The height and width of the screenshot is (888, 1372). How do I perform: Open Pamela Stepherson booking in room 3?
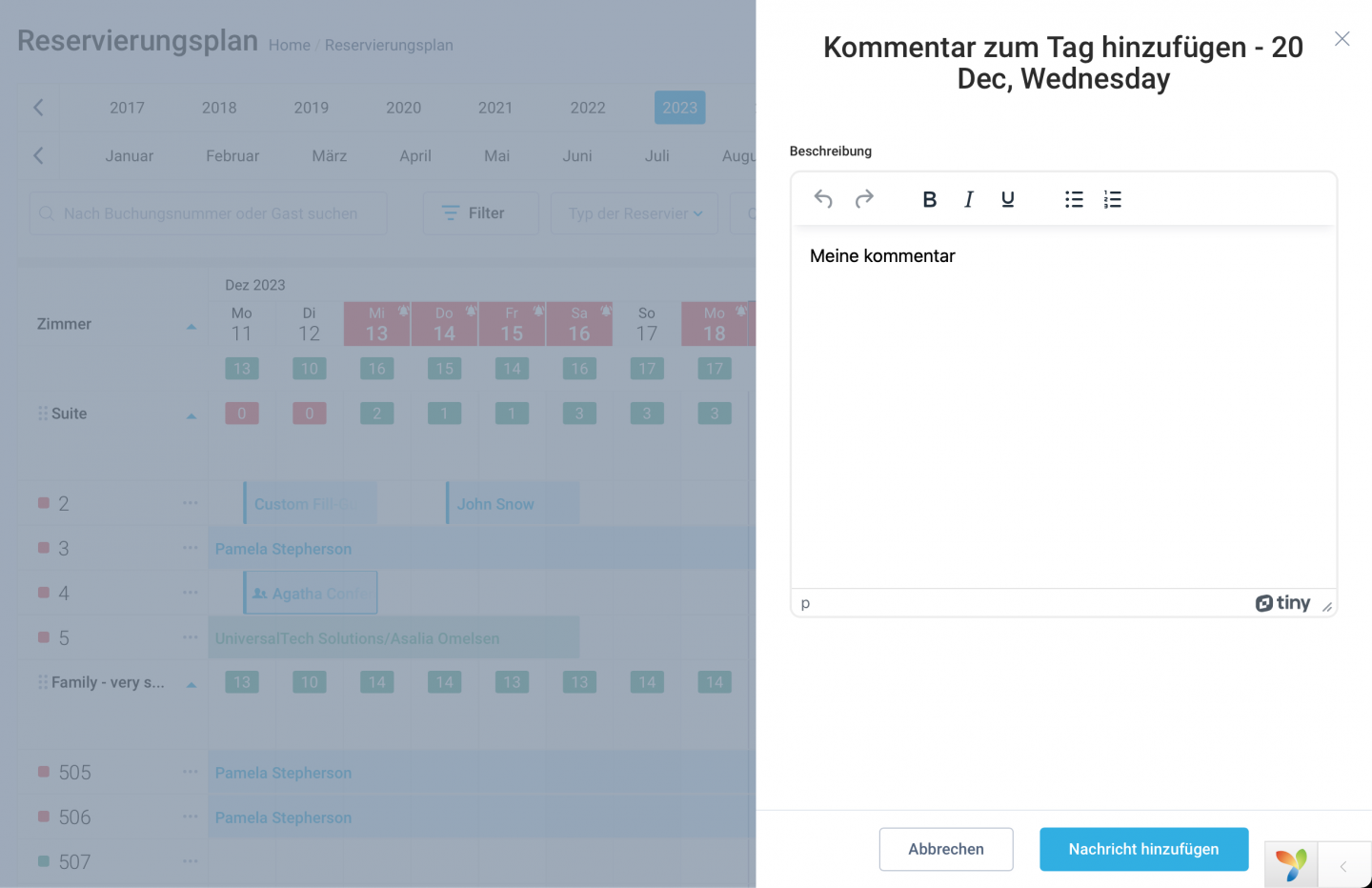pos(482,548)
